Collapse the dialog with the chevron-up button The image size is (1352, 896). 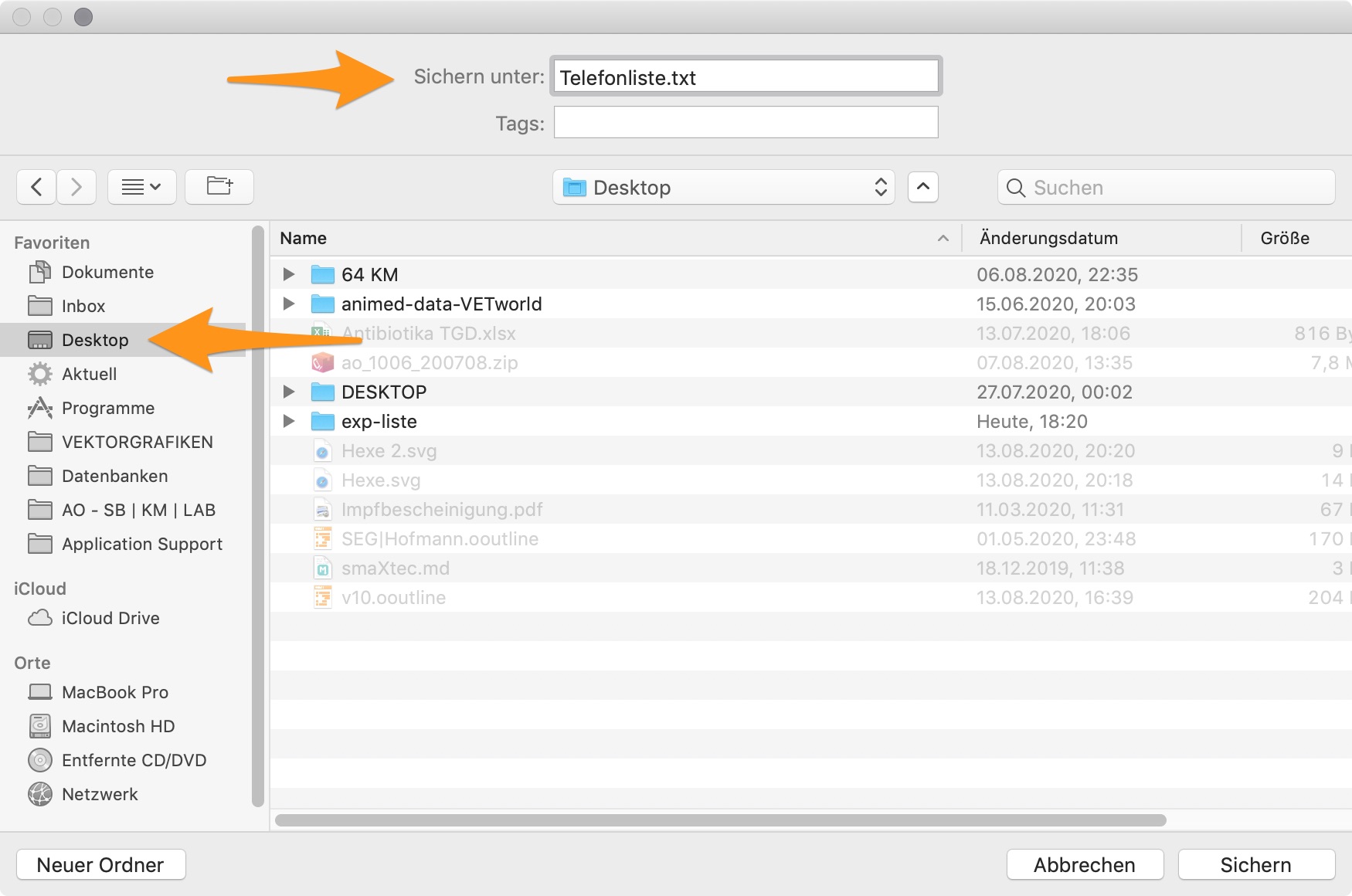[x=922, y=187]
